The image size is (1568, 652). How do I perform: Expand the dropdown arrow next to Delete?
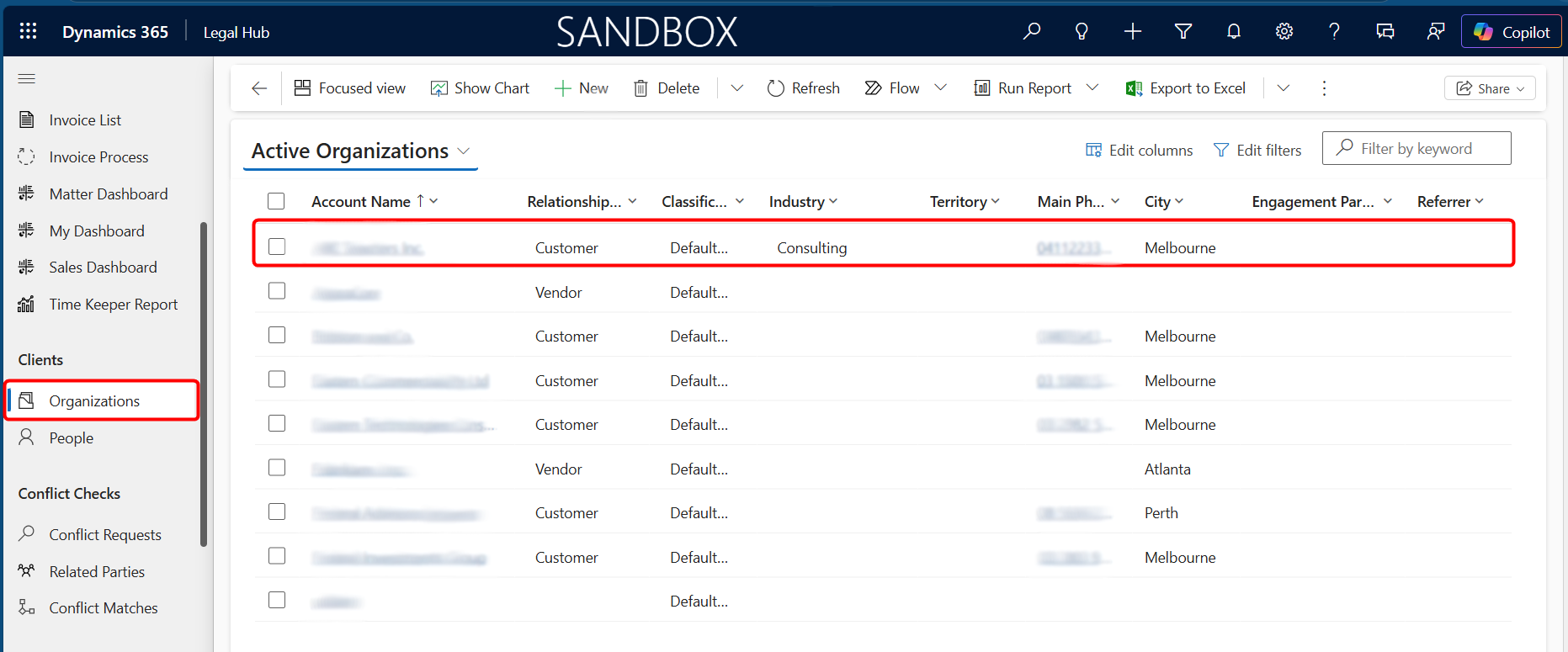click(737, 88)
